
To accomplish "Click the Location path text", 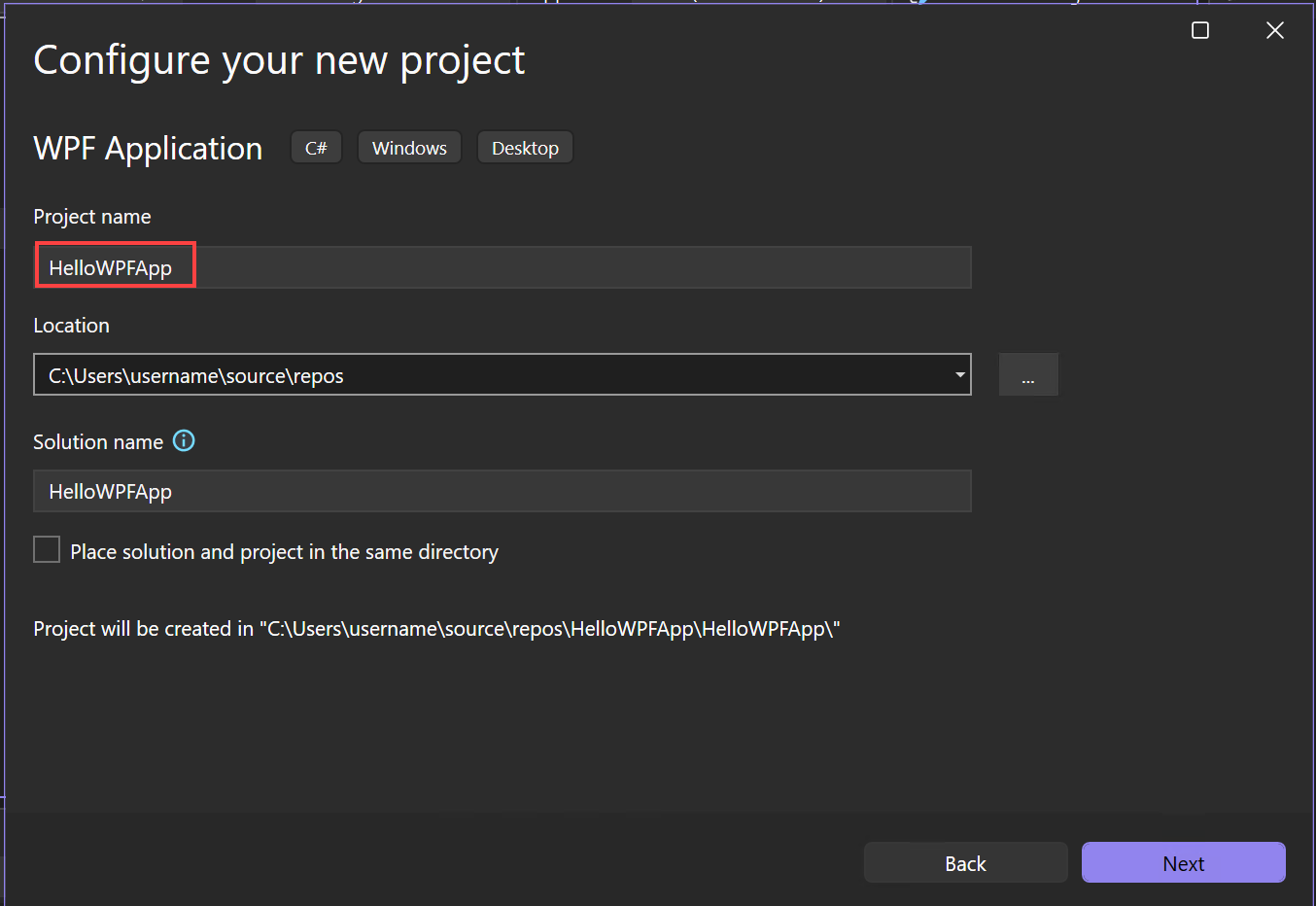I will pos(194,375).
